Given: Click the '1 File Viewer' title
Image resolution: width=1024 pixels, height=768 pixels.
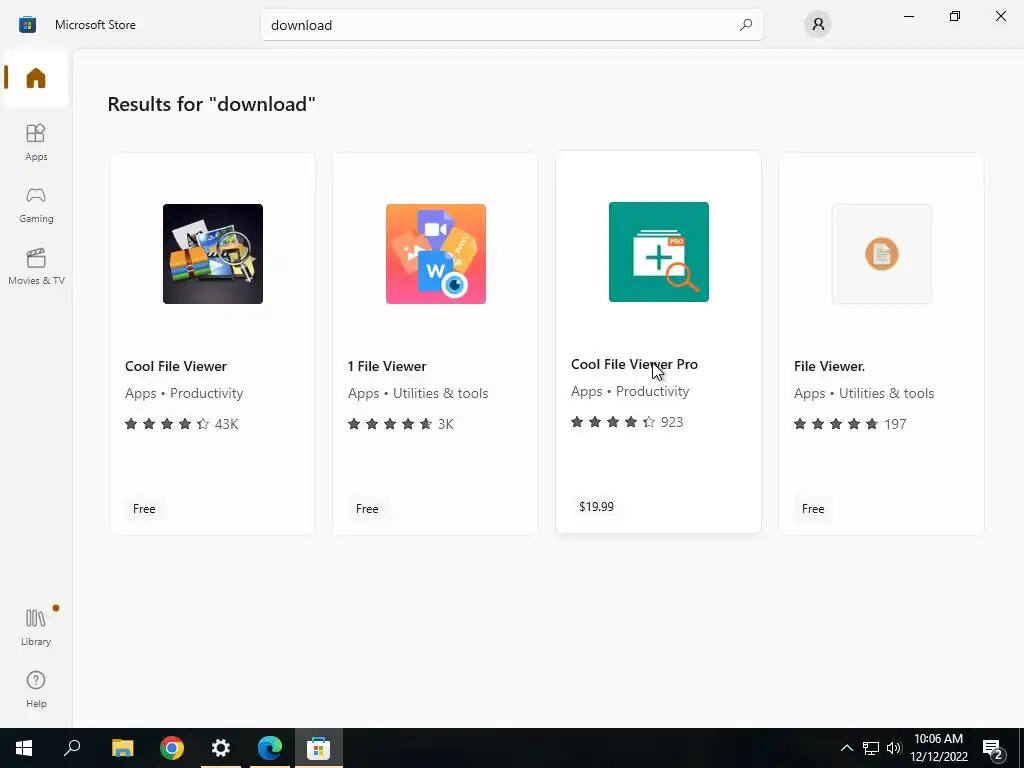Looking at the screenshot, I should pyautogui.click(x=387, y=366).
